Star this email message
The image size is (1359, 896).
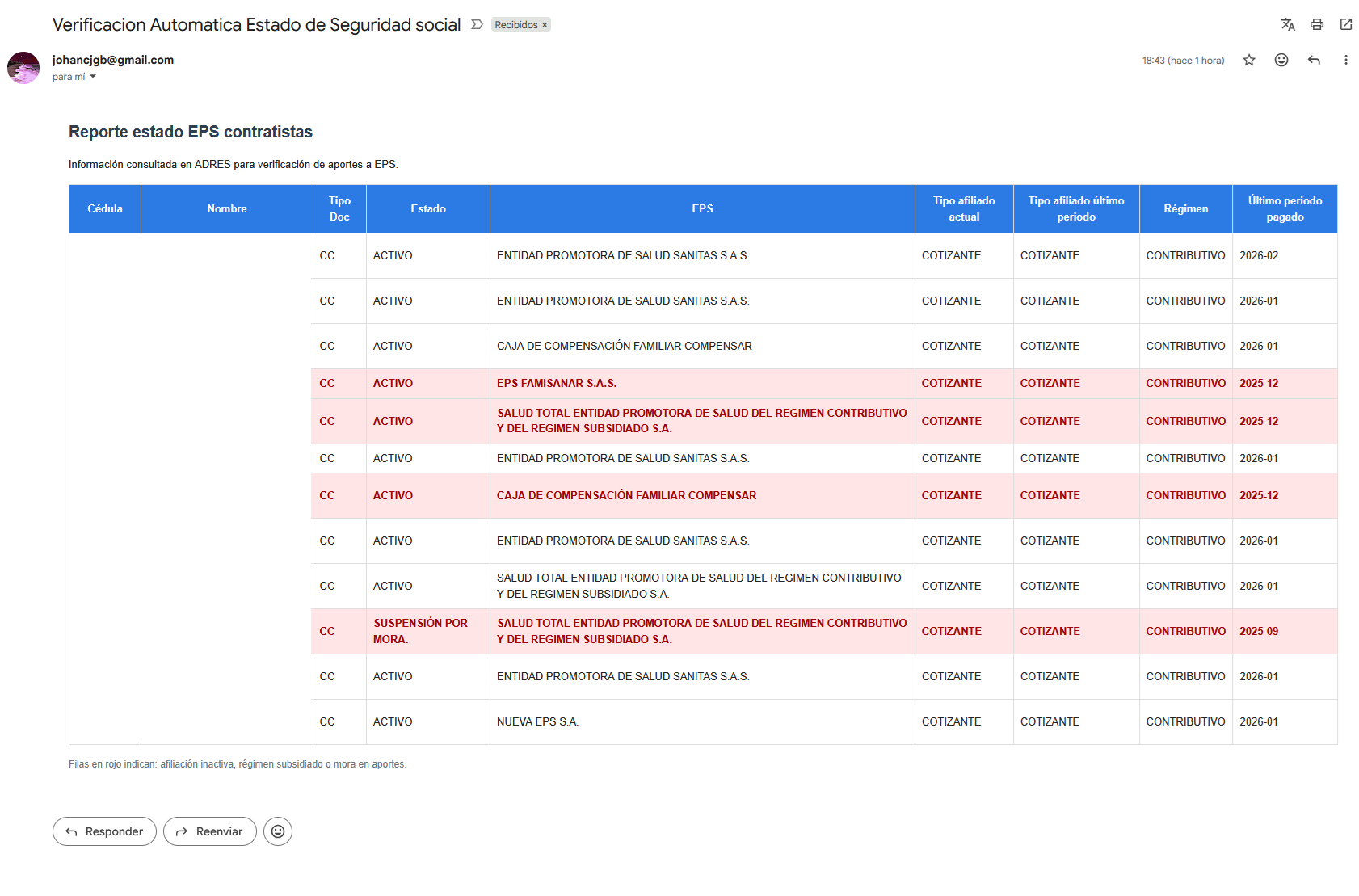tap(1249, 60)
